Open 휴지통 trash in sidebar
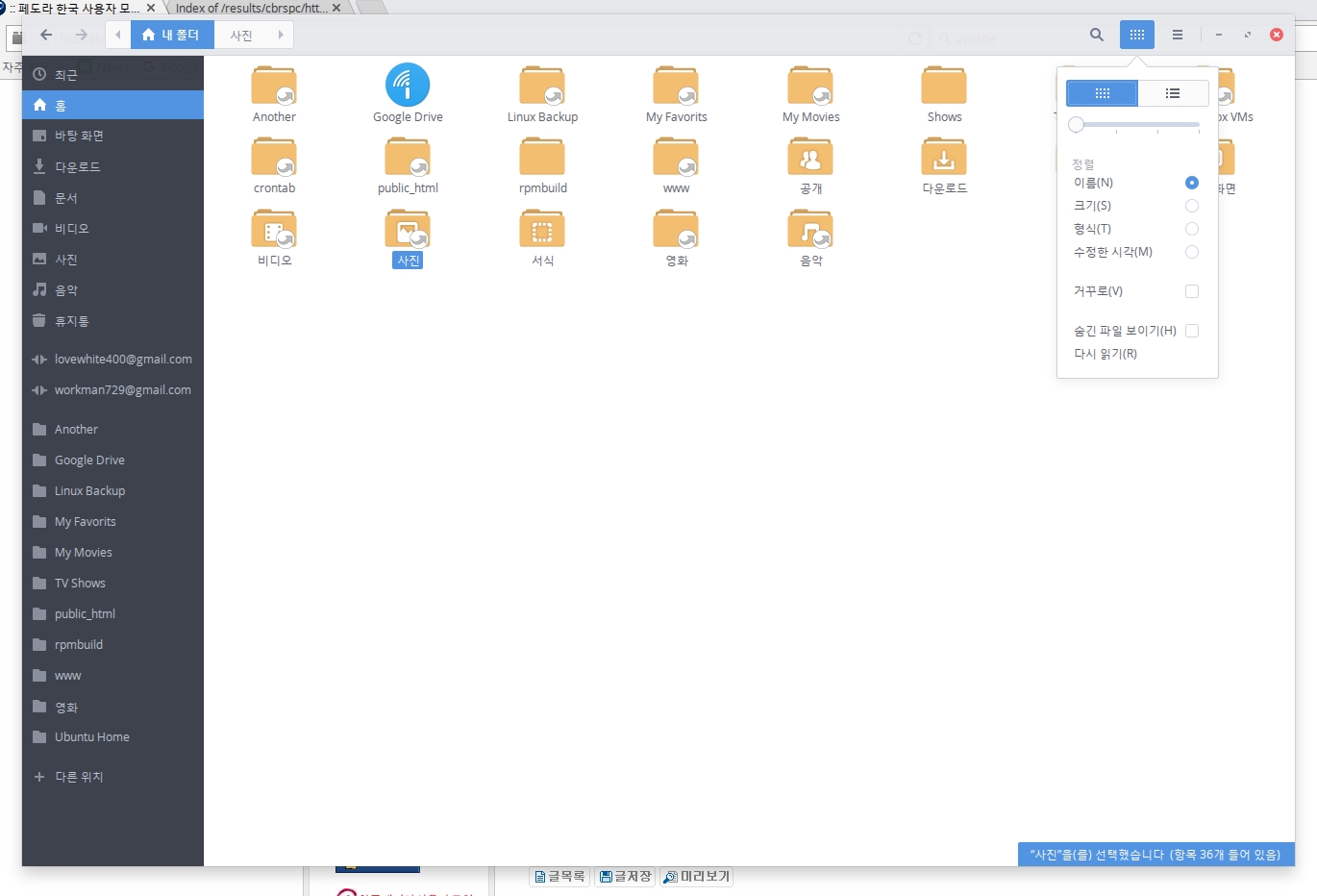The height and width of the screenshot is (896, 1317). pos(112,320)
